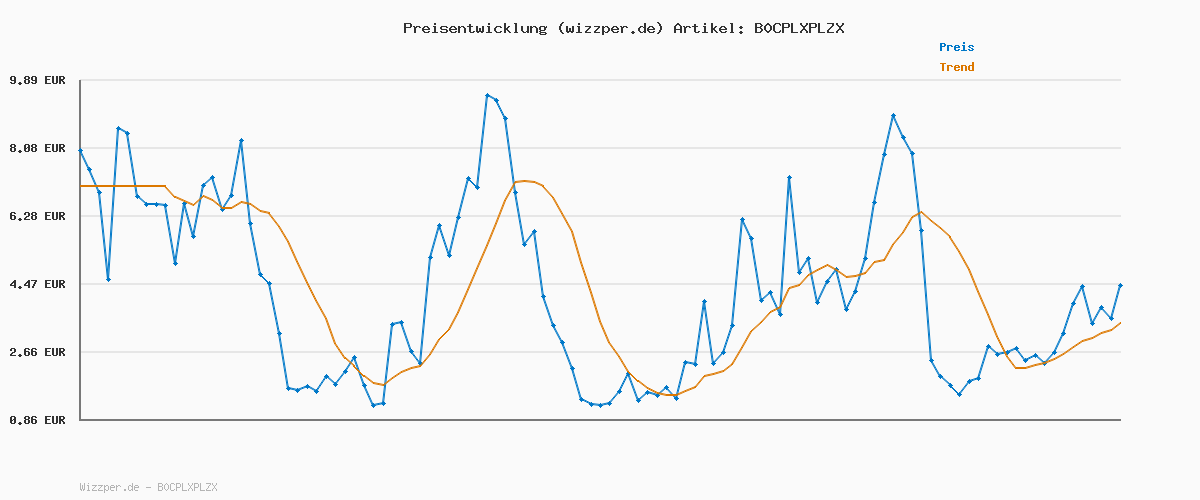Select the 4.47 EUR axis label
This screenshot has width=1200, height=500.
[x=37, y=284]
